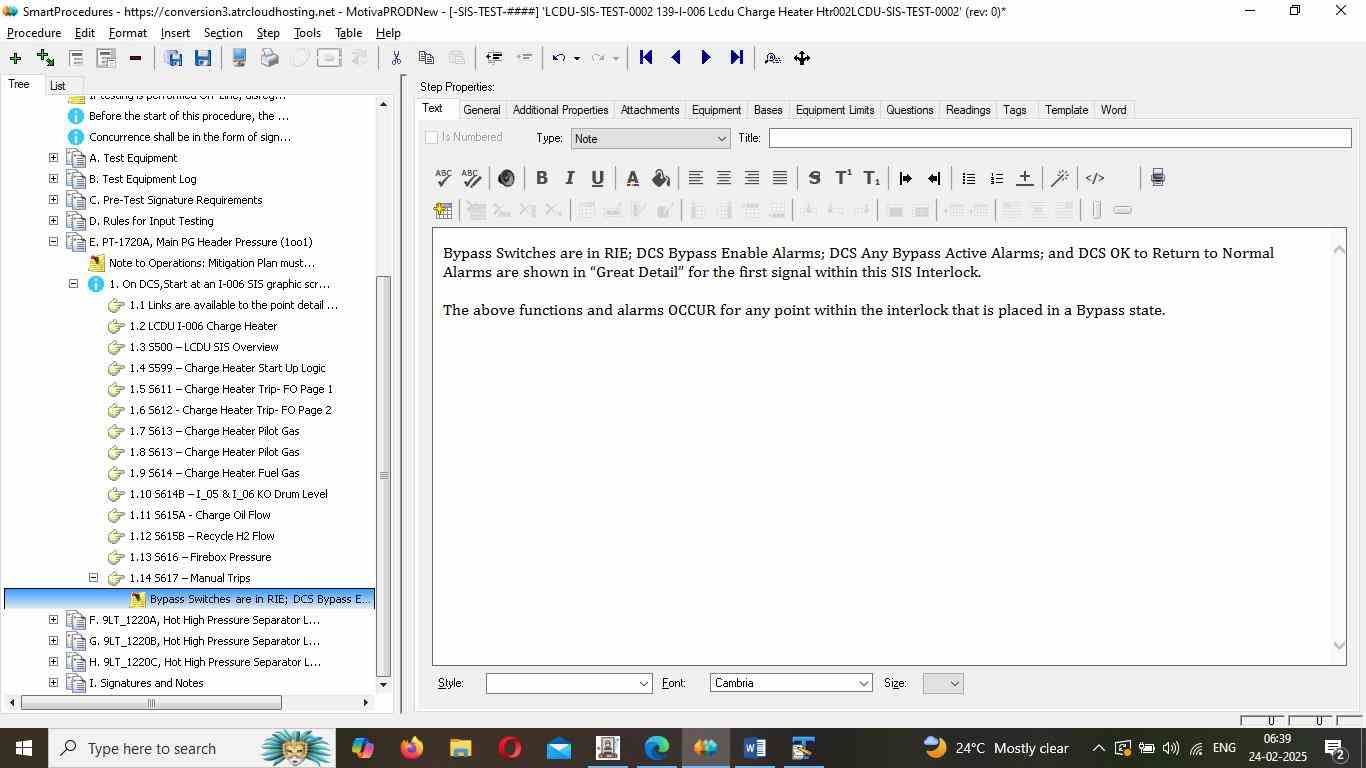Switch to the General tab
Image resolution: width=1366 pixels, height=768 pixels.
click(481, 110)
